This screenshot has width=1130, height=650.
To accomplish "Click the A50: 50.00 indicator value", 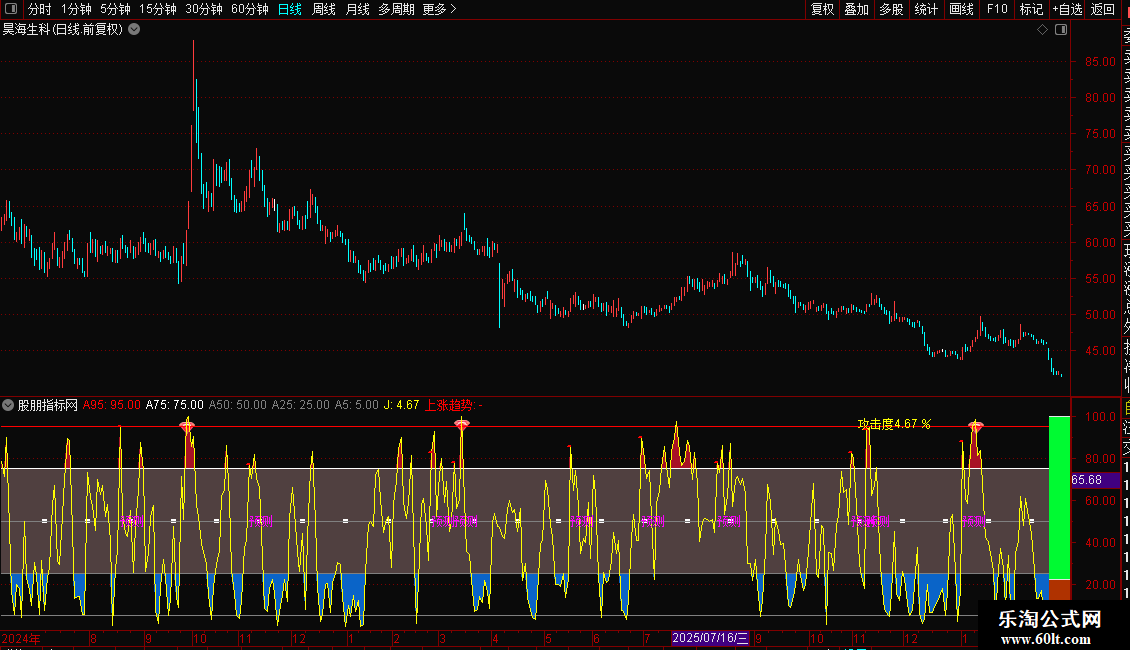I will tap(238, 405).
